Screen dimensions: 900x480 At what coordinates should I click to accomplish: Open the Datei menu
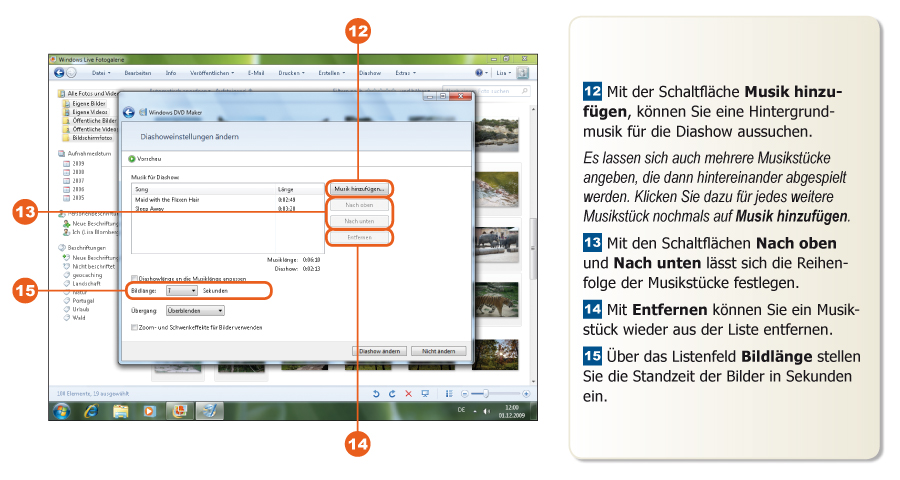click(100, 73)
